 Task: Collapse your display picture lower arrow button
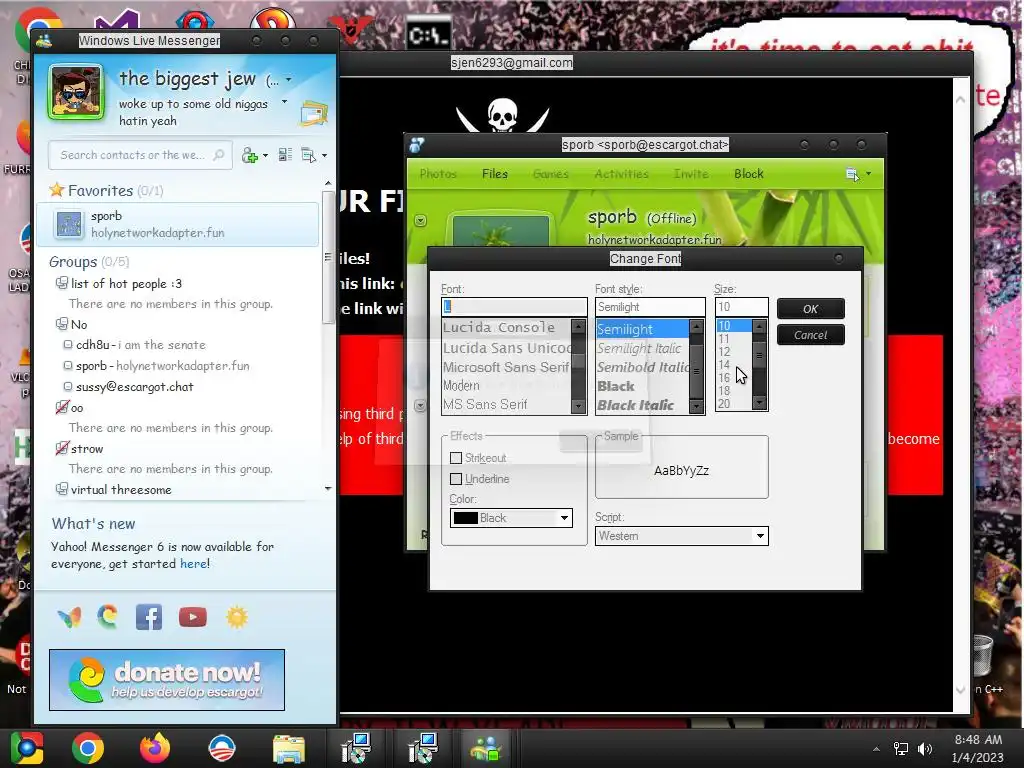tap(421, 406)
